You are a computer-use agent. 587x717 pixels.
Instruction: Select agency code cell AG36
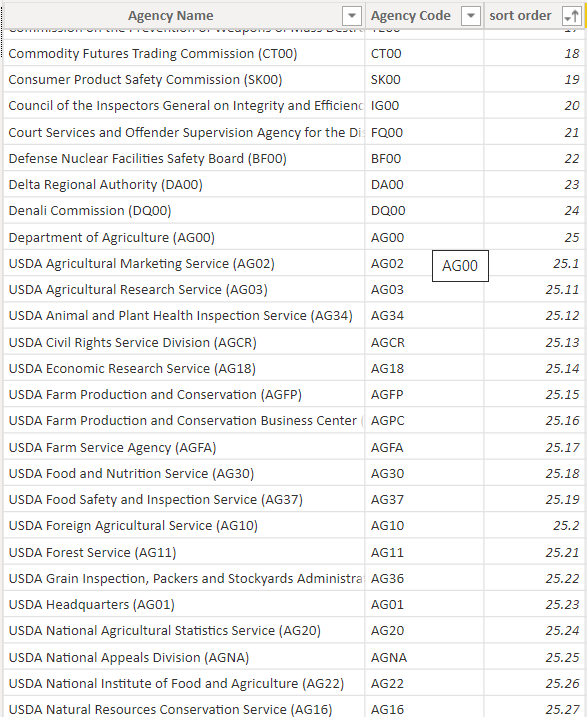(424, 579)
